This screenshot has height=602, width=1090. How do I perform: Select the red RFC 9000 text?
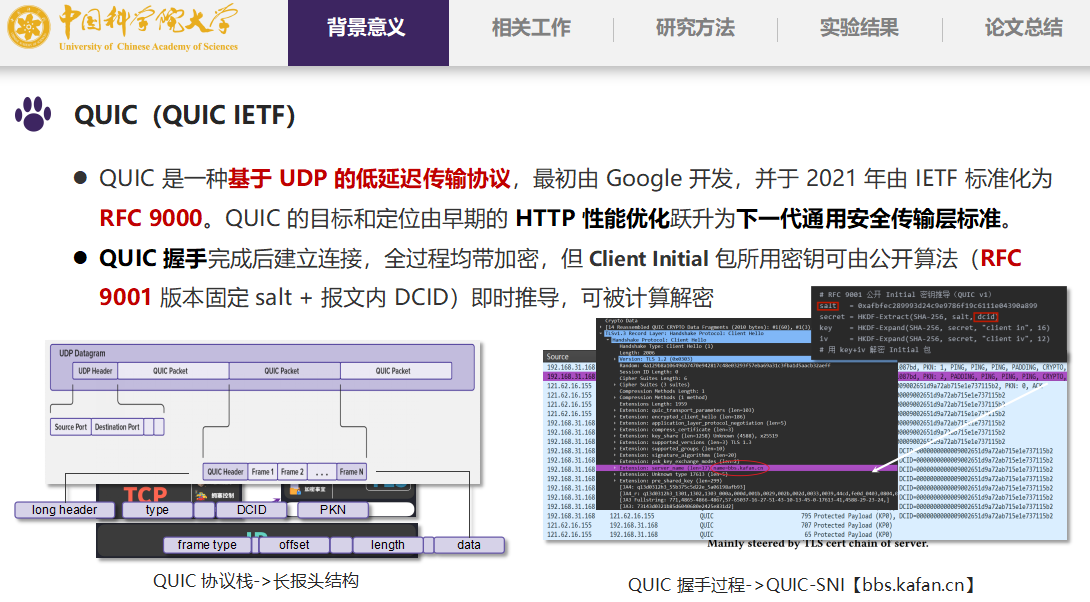click(x=151, y=218)
